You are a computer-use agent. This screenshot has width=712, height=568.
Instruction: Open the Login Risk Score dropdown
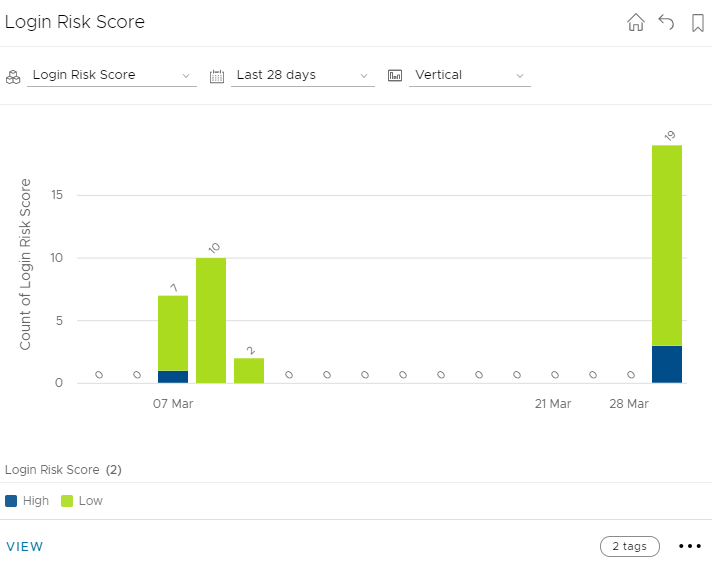[111, 75]
